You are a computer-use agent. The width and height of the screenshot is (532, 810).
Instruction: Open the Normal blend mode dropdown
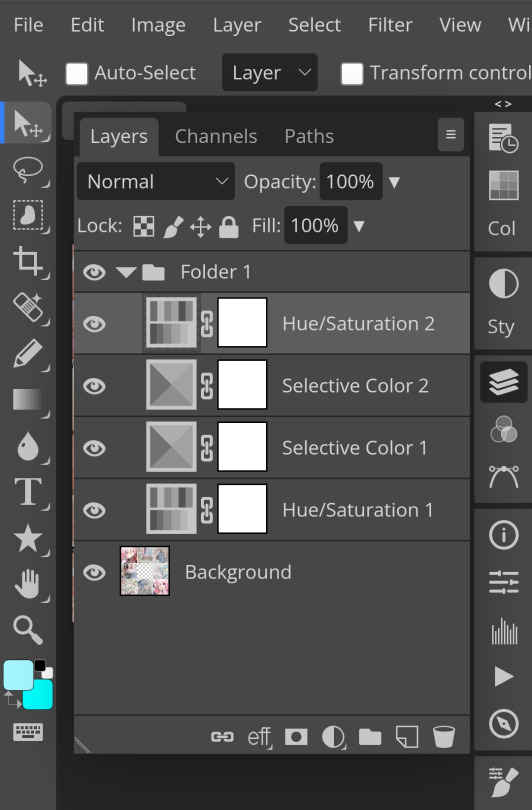pyautogui.click(x=155, y=181)
